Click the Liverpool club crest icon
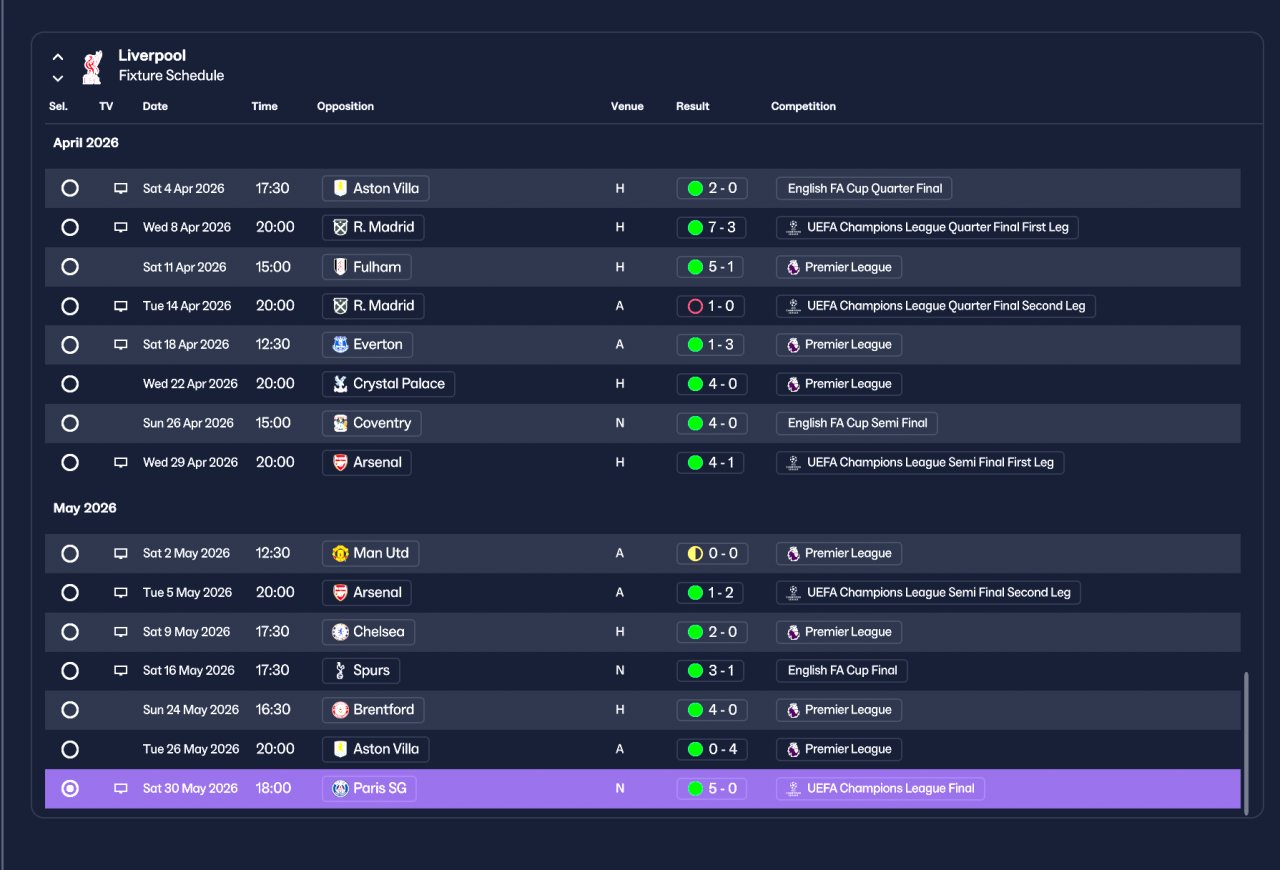1280x870 pixels. click(92, 66)
